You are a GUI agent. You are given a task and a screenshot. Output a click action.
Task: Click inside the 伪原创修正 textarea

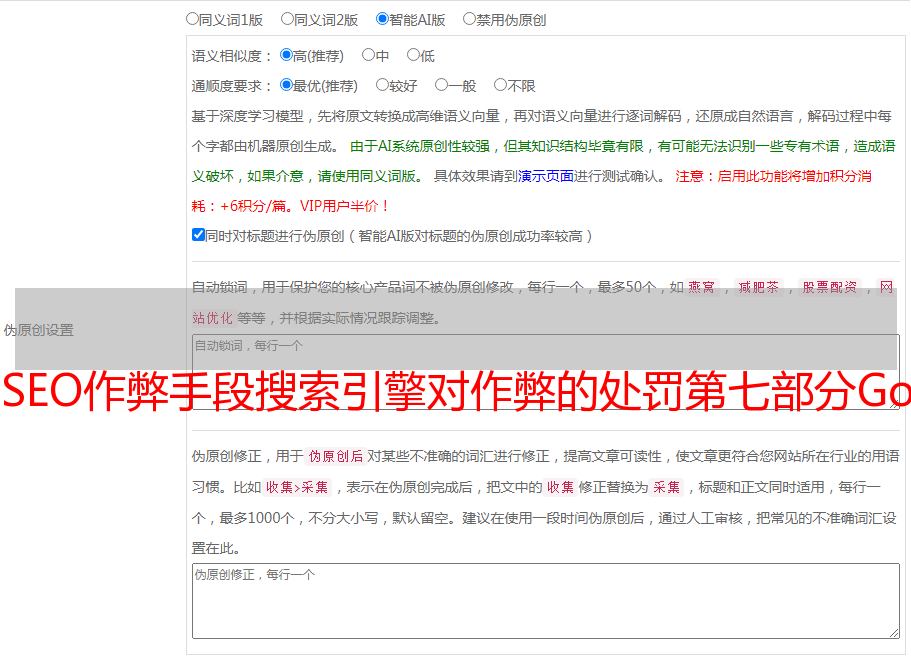pyautogui.click(x=546, y=601)
